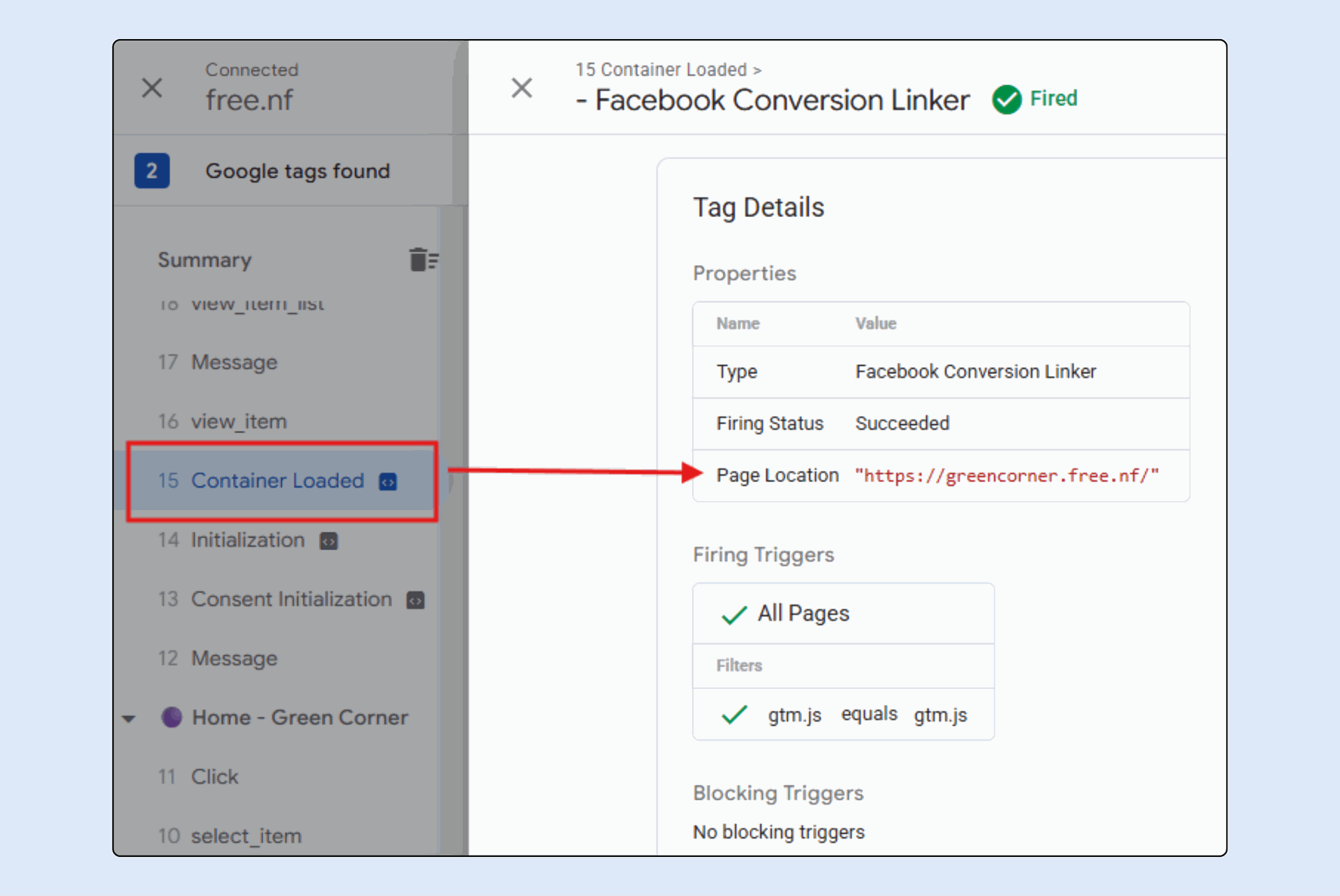Click the clear summary trash icon
The height and width of the screenshot is (896, 1340).
coord(423,260)
